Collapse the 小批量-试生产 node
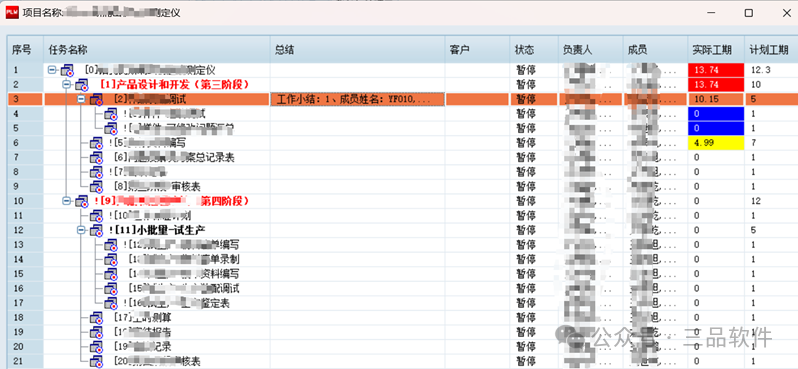The height and width of the screenshot is (369, 798). (x=80, y=230)
